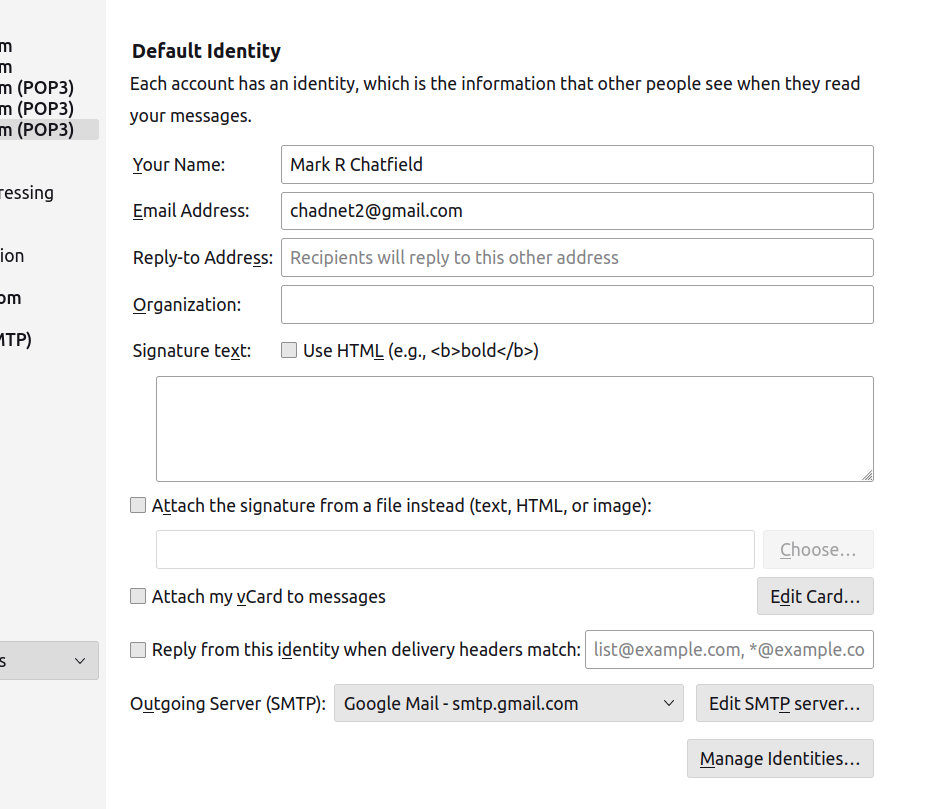The image size is (950, 809).
Task: Check Attach the signature from a file
Action: pyautogui.click(x=138, y=506)
